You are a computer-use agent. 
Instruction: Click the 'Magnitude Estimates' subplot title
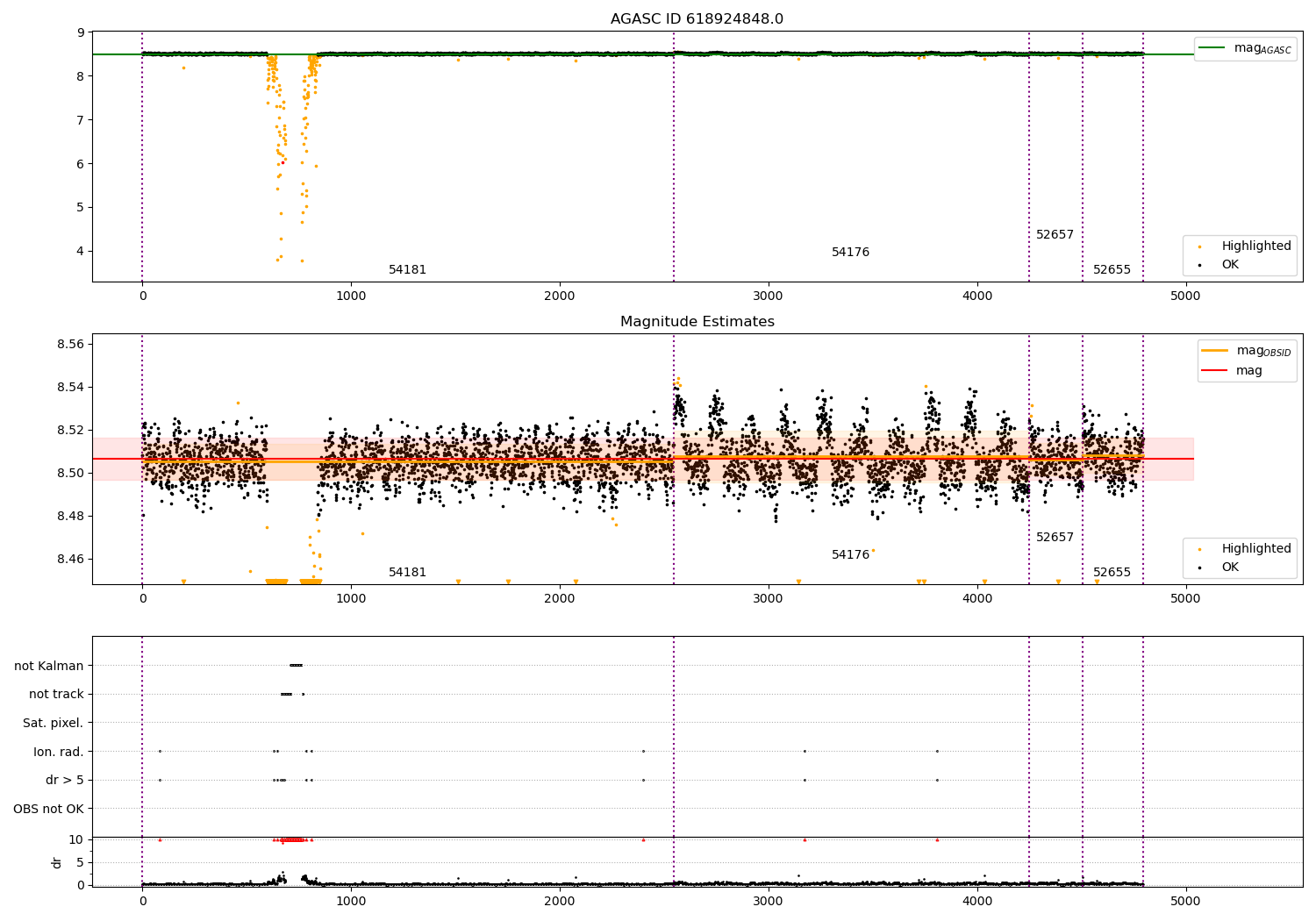point(697,322)
